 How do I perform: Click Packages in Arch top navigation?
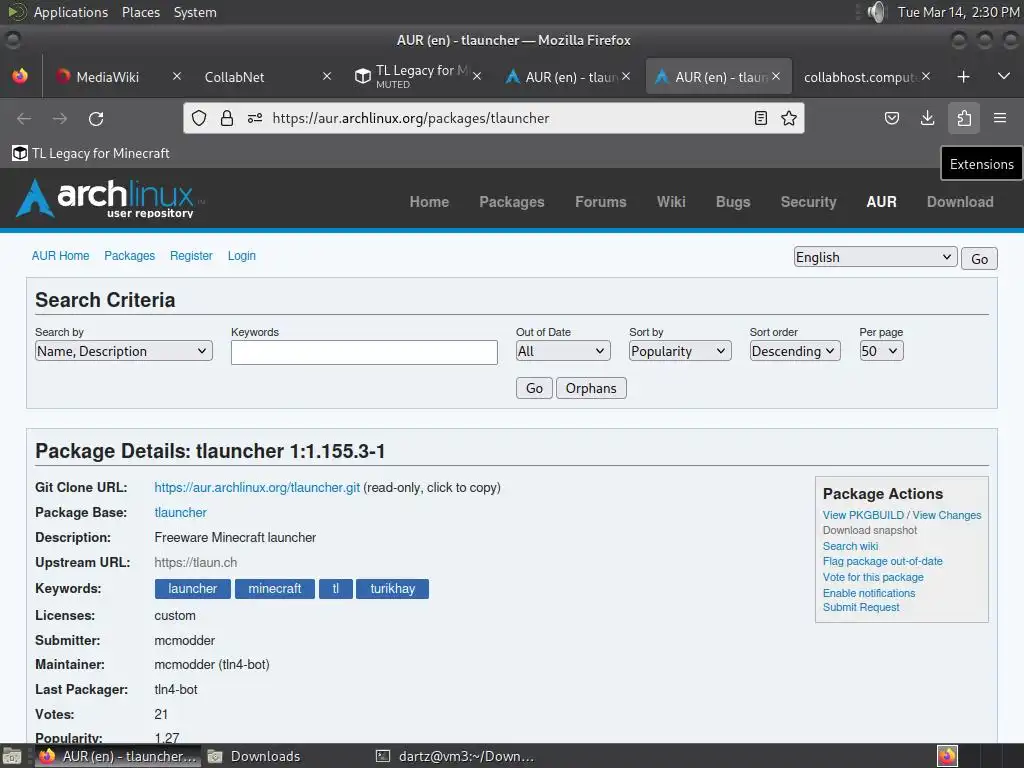click(x=511, y=202)
